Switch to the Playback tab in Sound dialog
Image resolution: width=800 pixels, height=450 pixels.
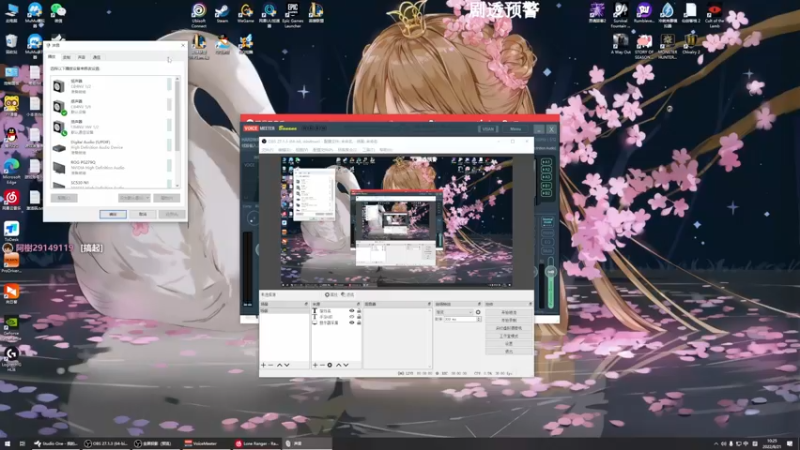coord(52,57)
